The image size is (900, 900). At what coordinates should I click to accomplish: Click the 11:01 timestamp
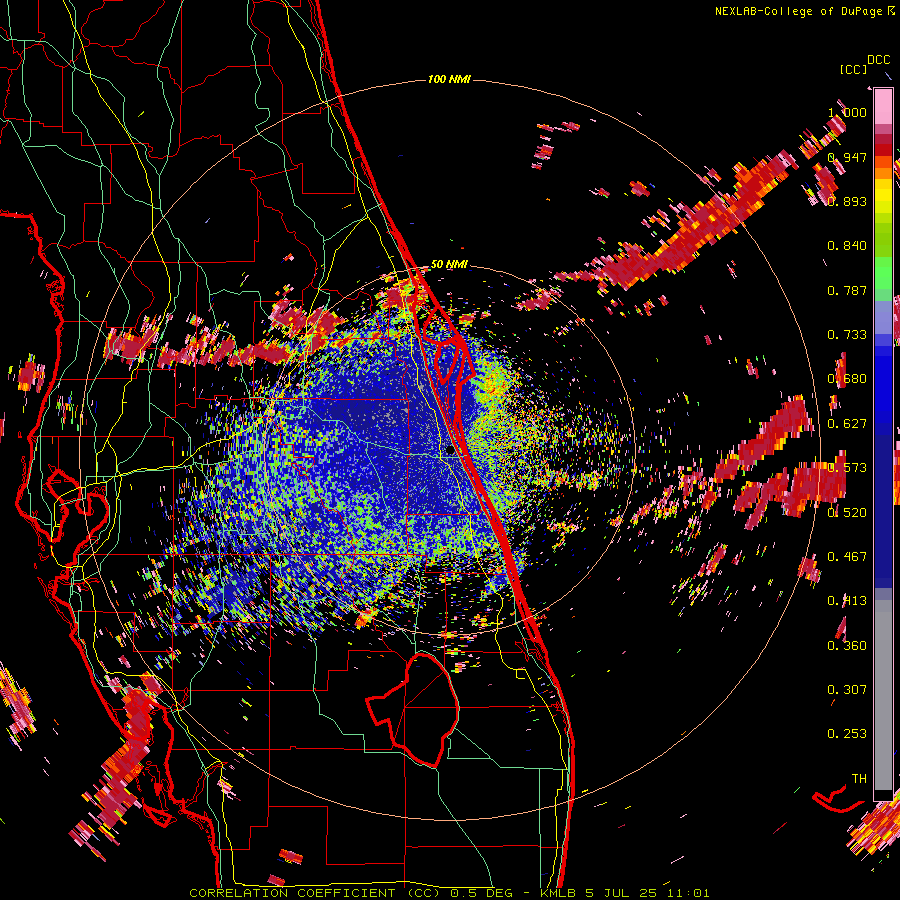point(688,893)
